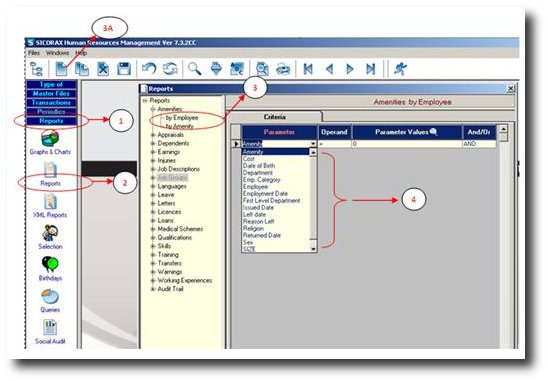Open Social Audit sidebar icon
Image resolution: width=548 pixels, height=382 pixels.
coord(50,332)
